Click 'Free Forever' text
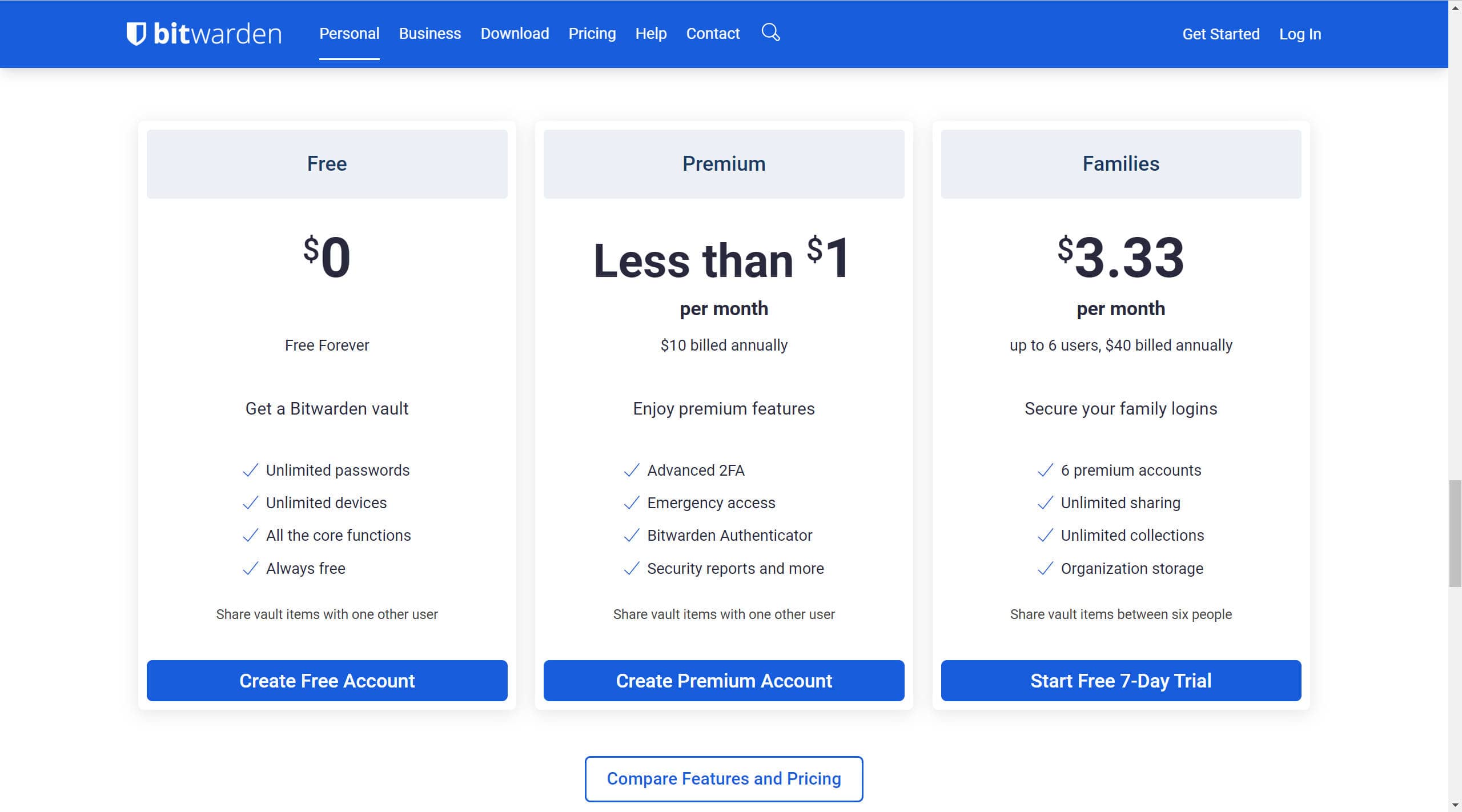Image resolution: width=1462 pixels, height=812 pixels. (327, 345)
